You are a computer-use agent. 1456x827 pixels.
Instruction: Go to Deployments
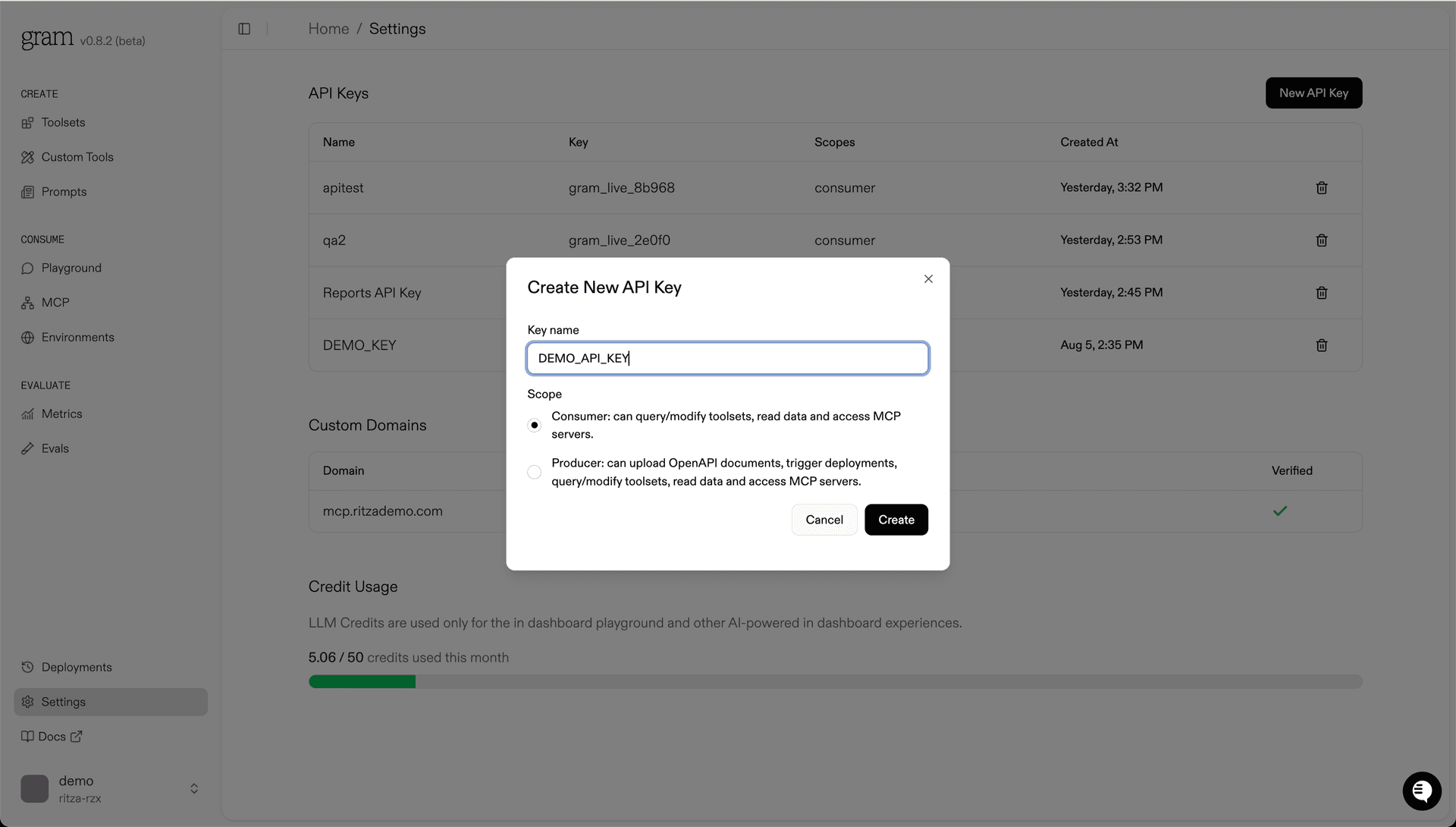(x=77, y=667)
